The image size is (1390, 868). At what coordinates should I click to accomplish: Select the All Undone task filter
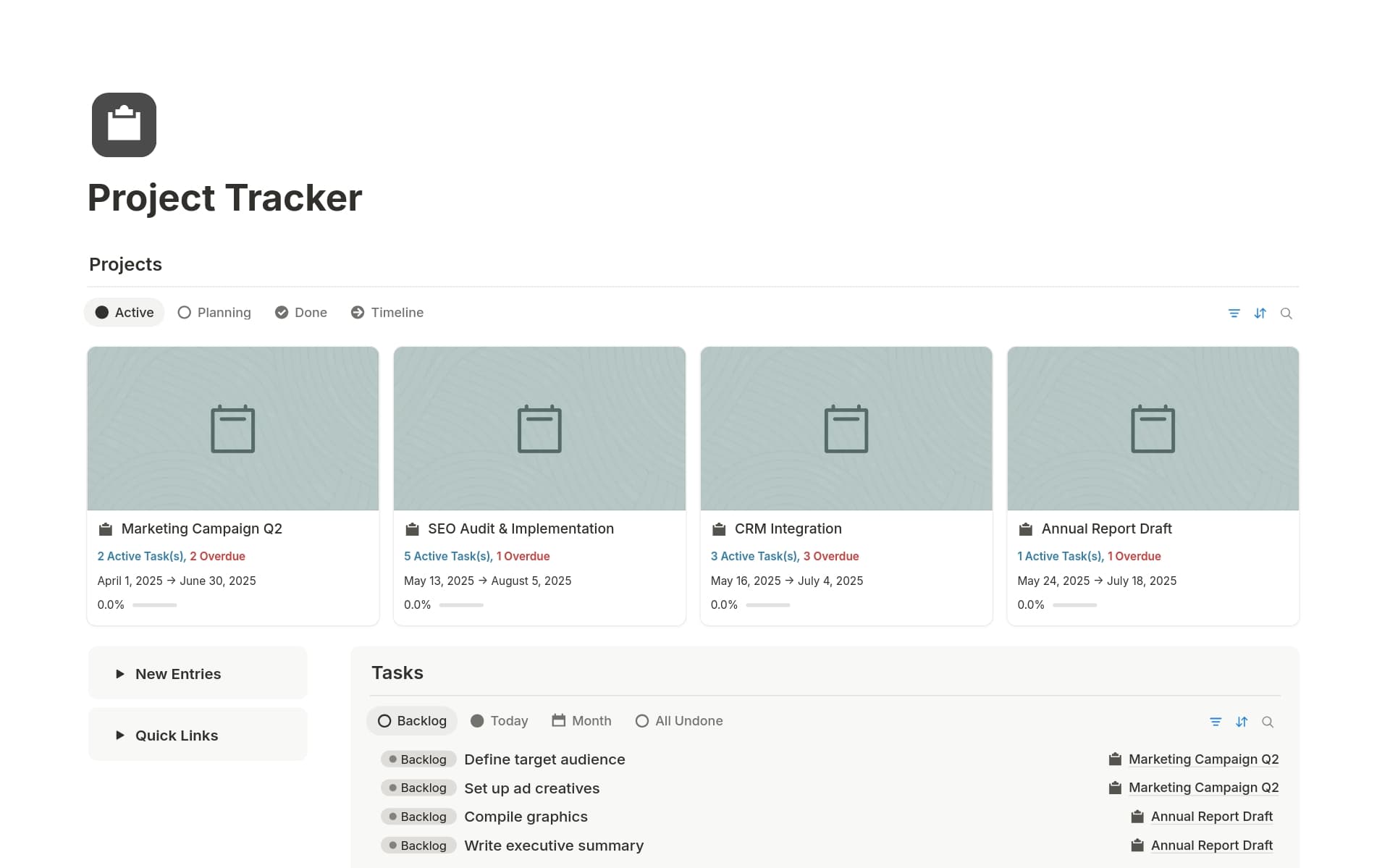pos(679,720)
